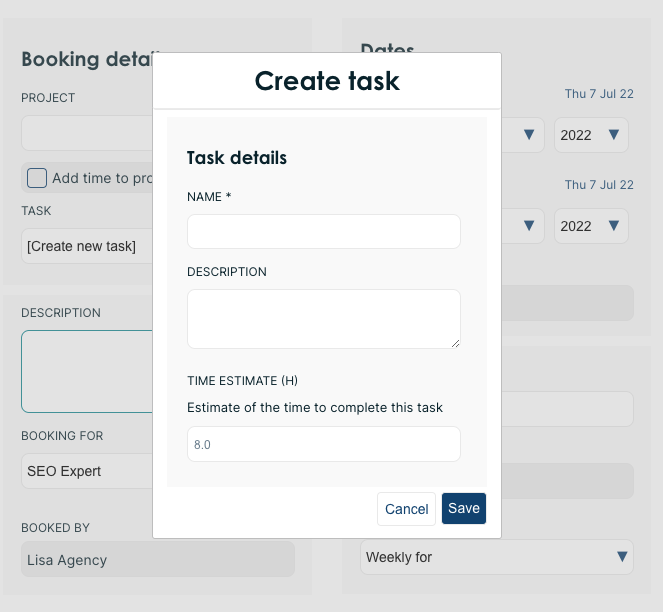Click the Name field in Create task dialog
Screen dimensions: 663x612
coord(323,231)
